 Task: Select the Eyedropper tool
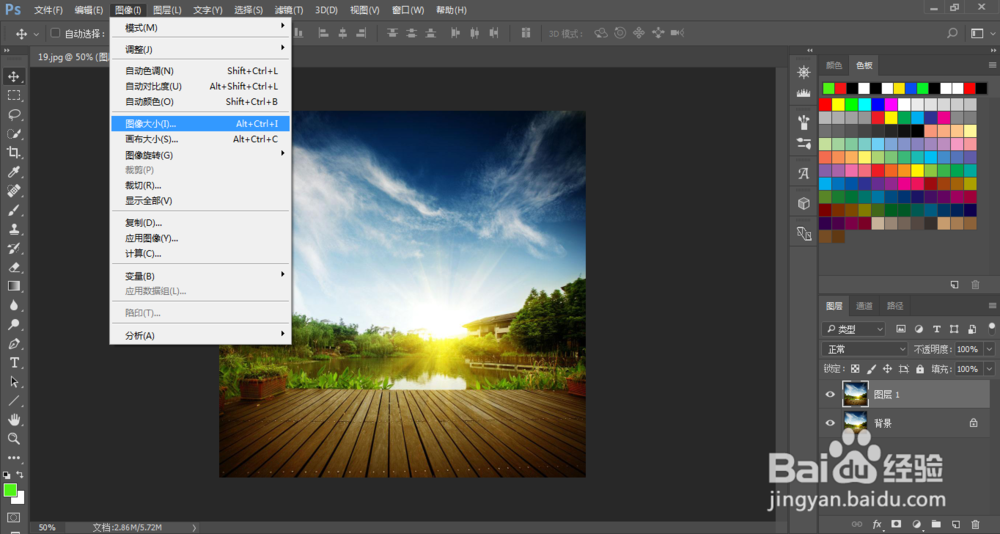[13, 172]
